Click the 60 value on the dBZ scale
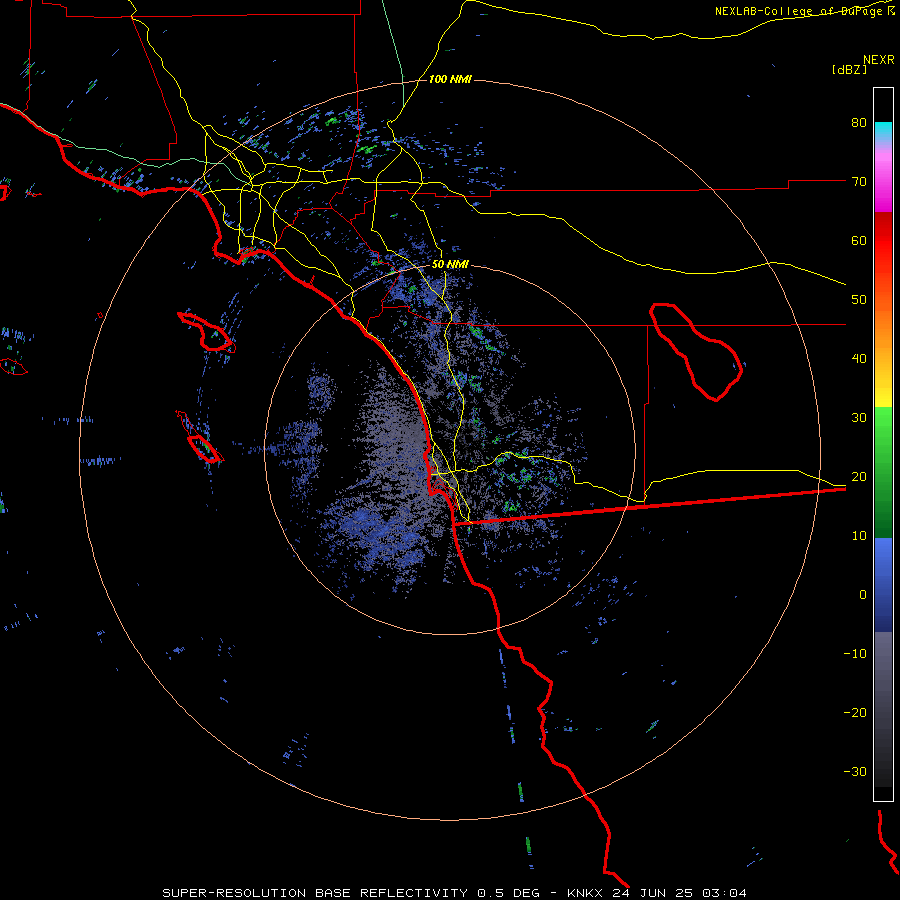The height and width of the screenshot is (900, 900). [859, 240]
